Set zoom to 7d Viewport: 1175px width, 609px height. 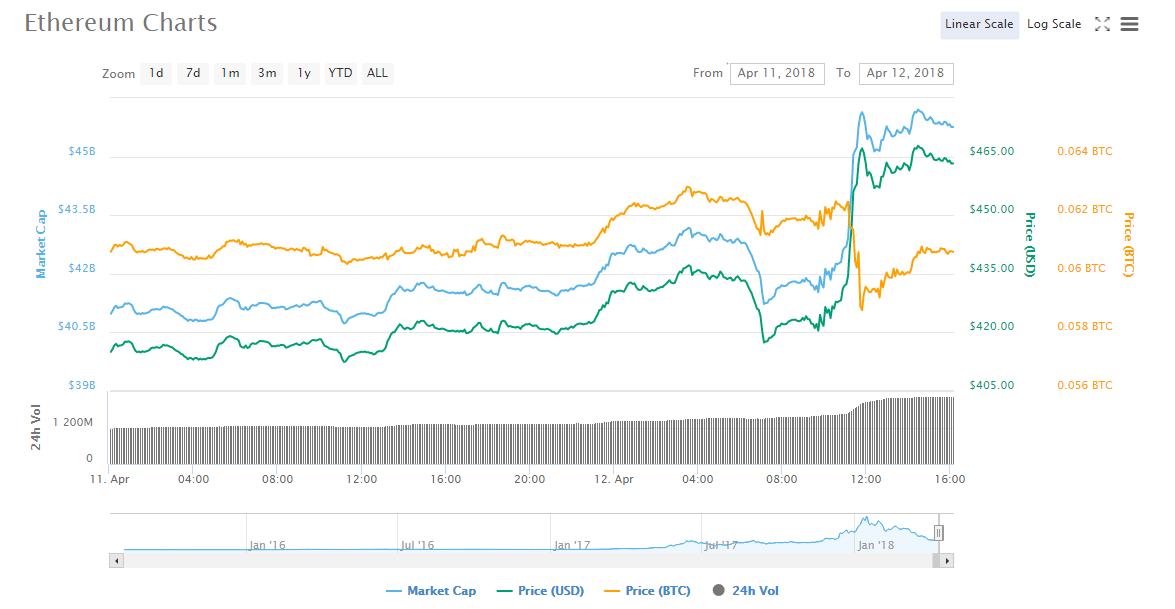point(193,73)
